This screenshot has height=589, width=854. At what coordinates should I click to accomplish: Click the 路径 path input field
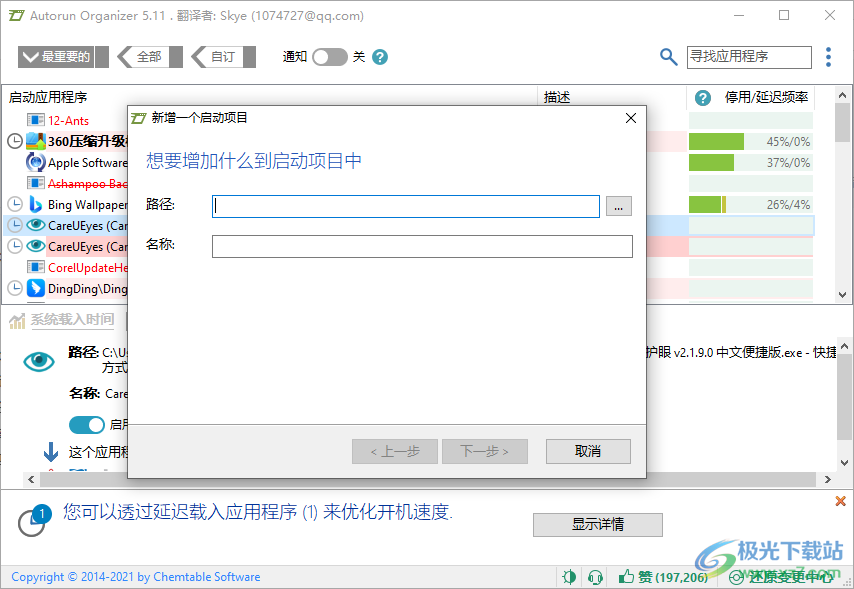click(406, 207)
